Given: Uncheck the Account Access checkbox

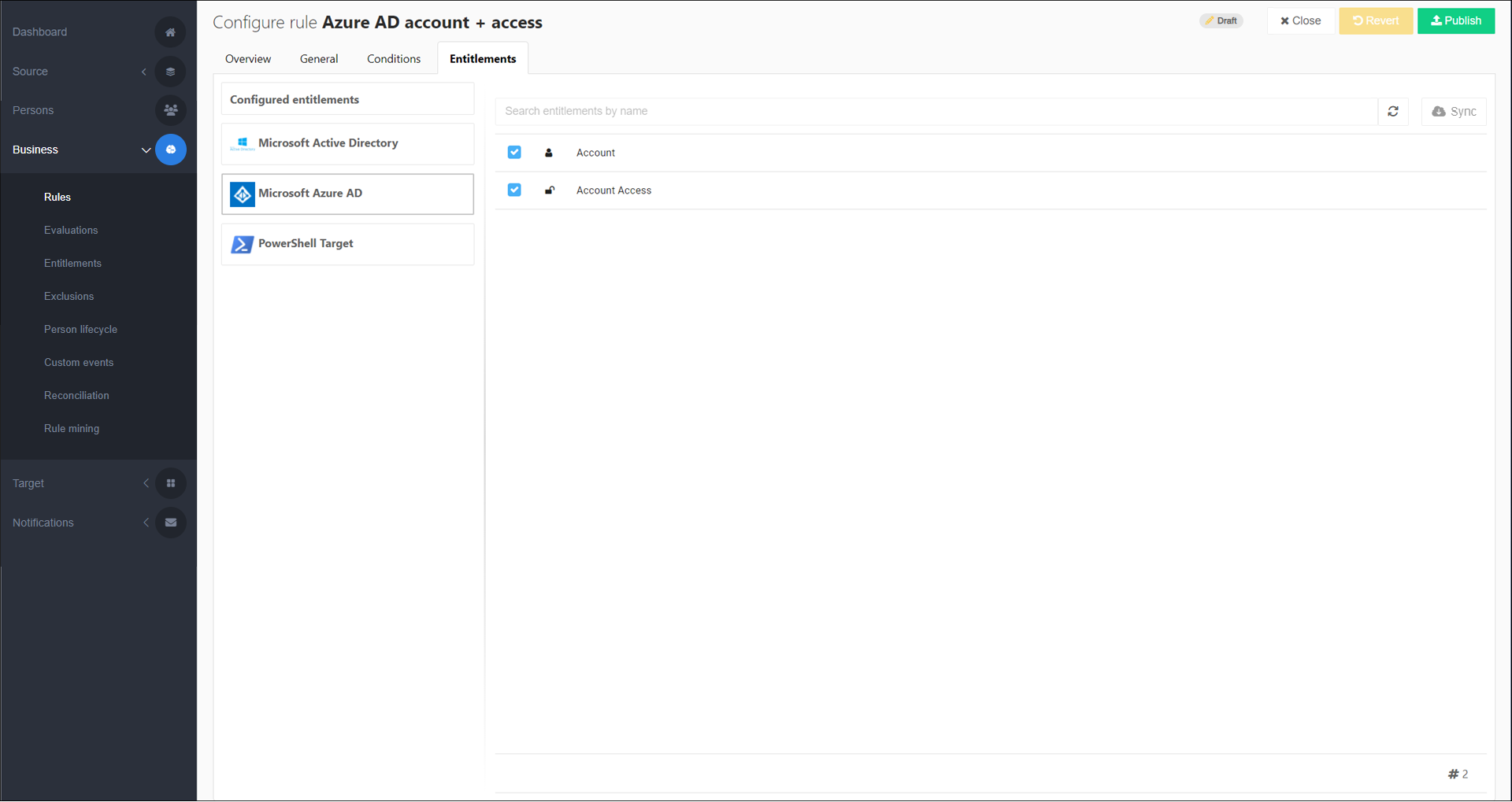Looking at the screenshot, I should [514, 190].
